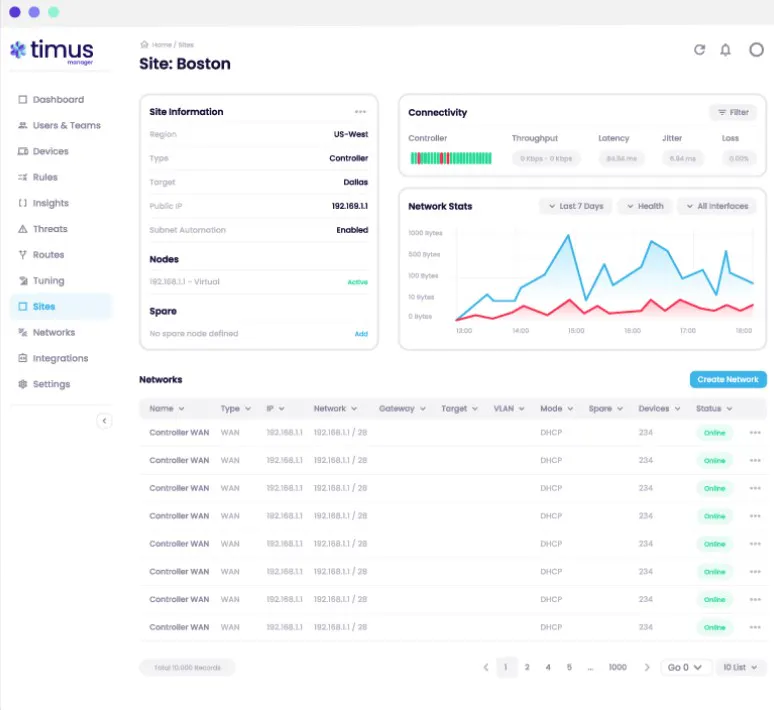Open notifications bell icon
774x710 pixels.
tap(725, 50)
